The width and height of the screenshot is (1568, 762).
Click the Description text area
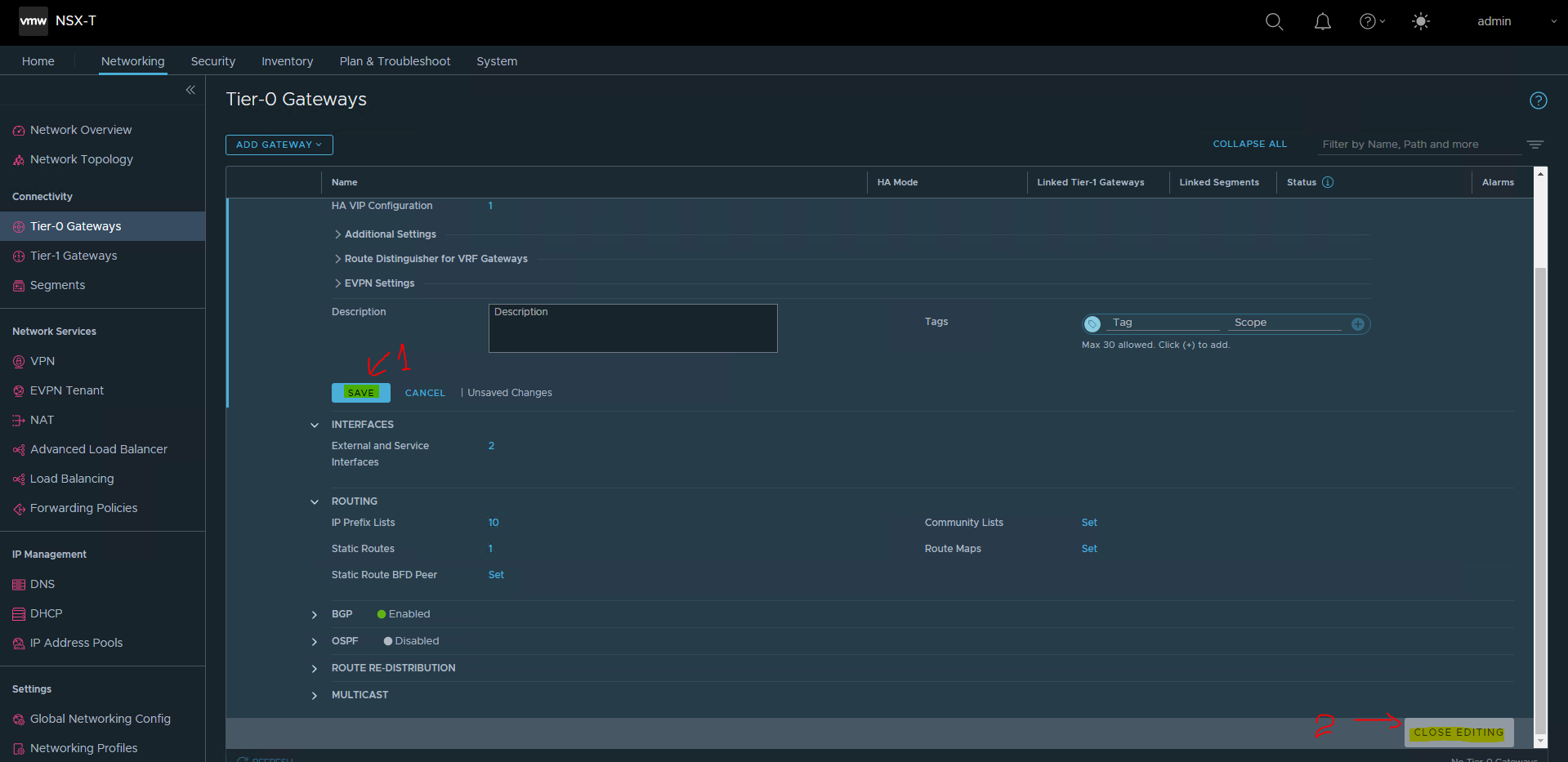click(x=633, y=328)
